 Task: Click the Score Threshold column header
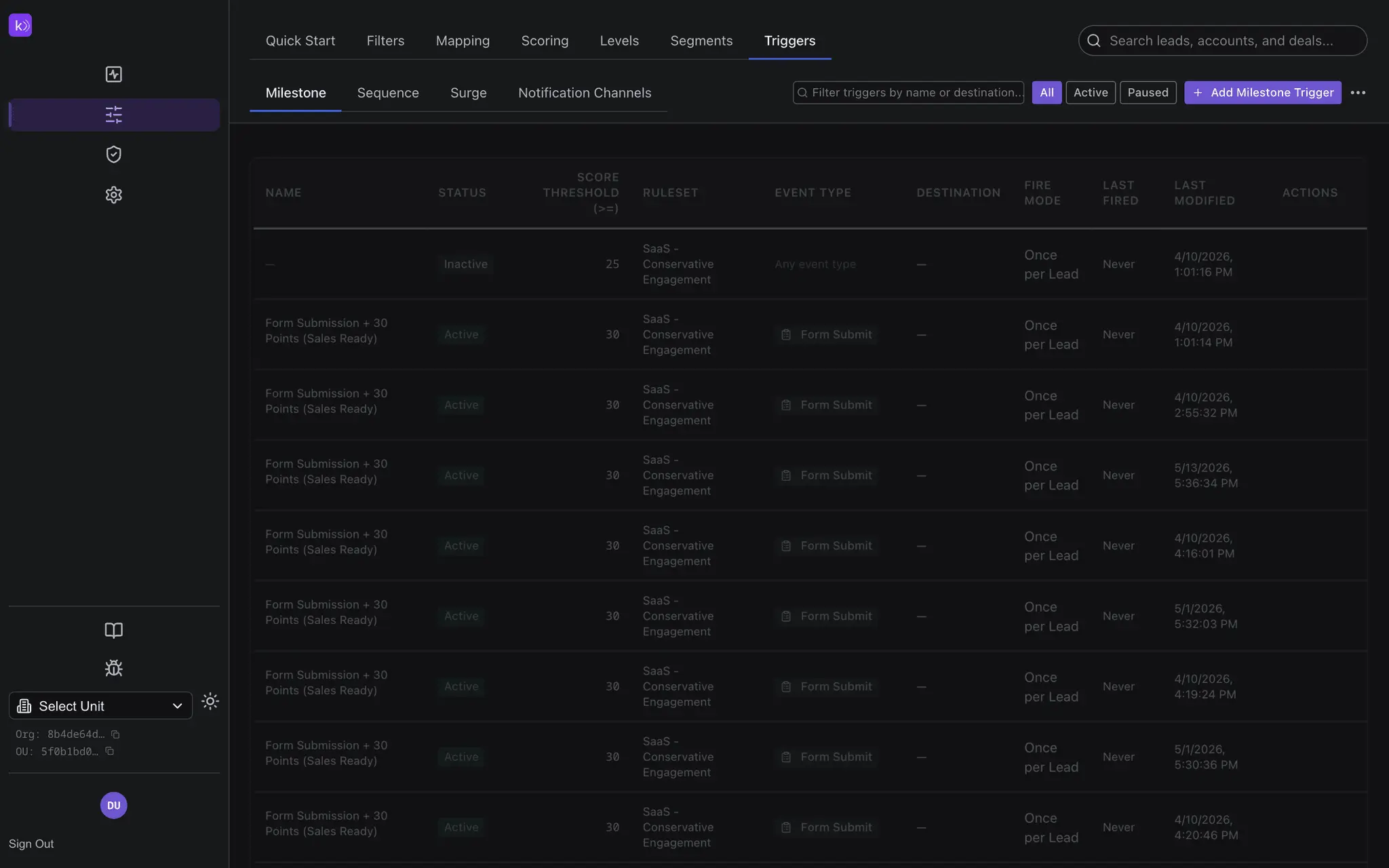click(581, 193)
